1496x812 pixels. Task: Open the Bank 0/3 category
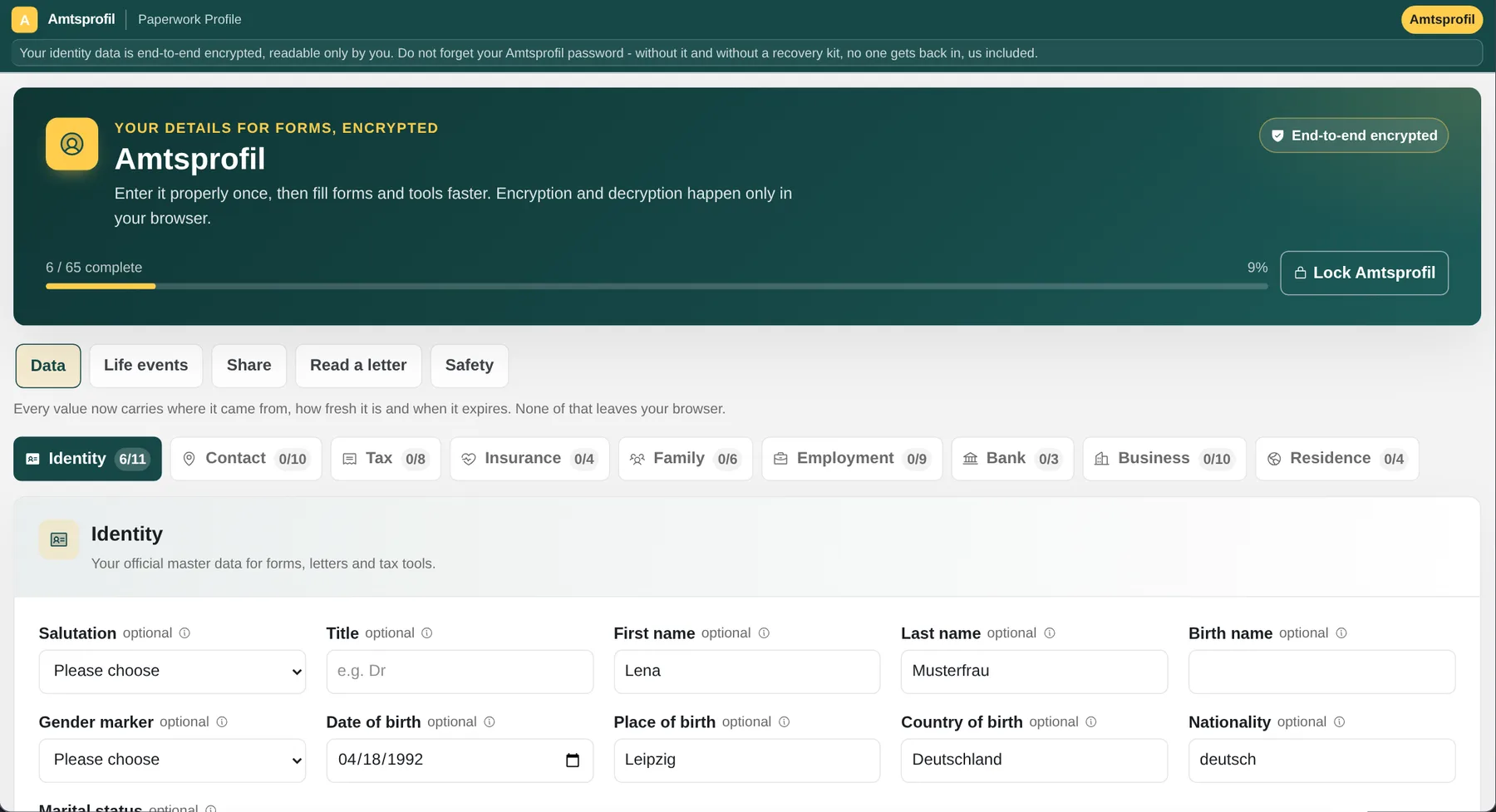pyautogui.click(x=1012, y=459)
